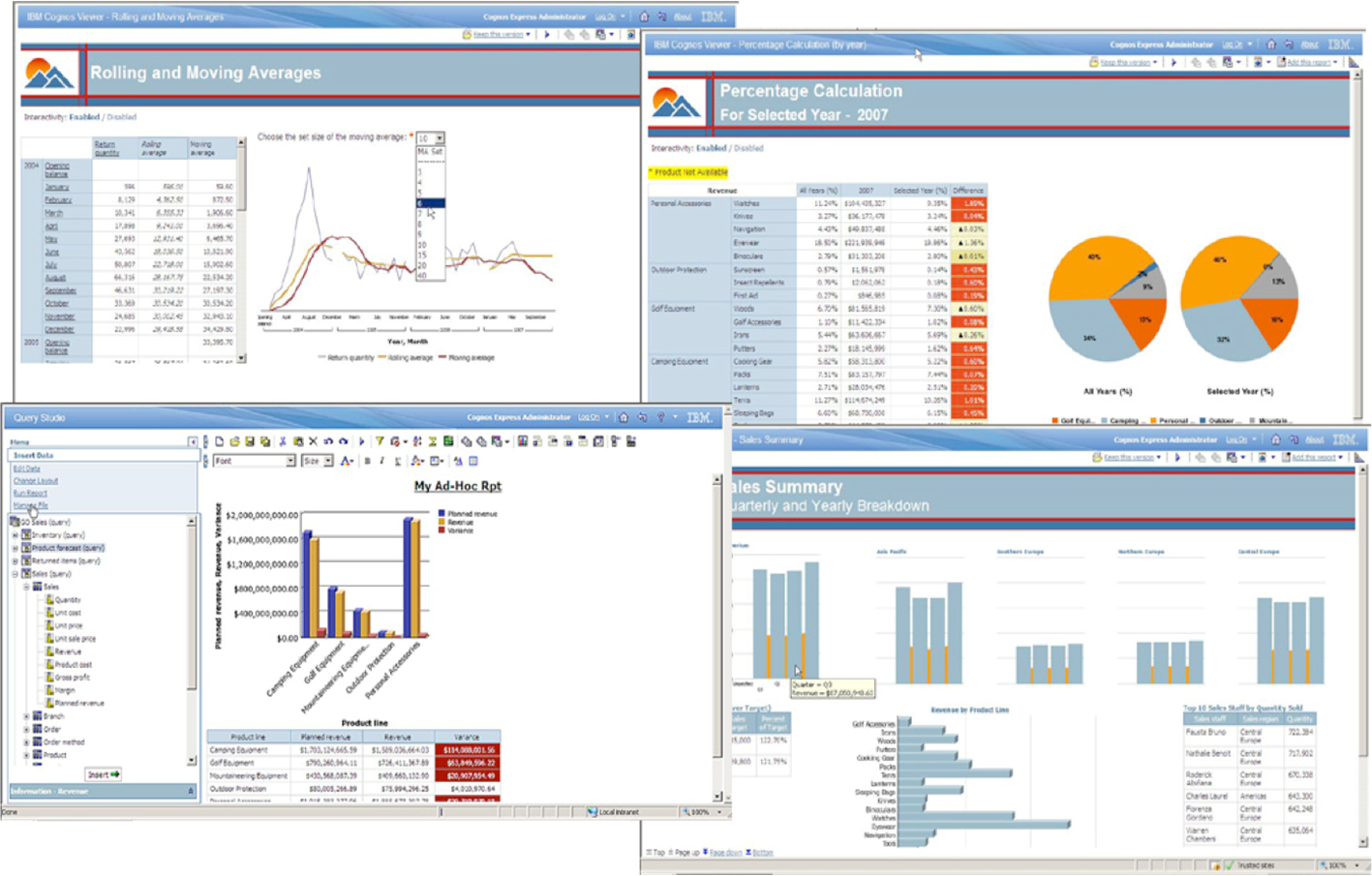The height and width of the screenshot is (876, 1372).
Task: Disable interactivity in Percentage Calculation report
Action: pyautogui.click(x=748, y=148)
